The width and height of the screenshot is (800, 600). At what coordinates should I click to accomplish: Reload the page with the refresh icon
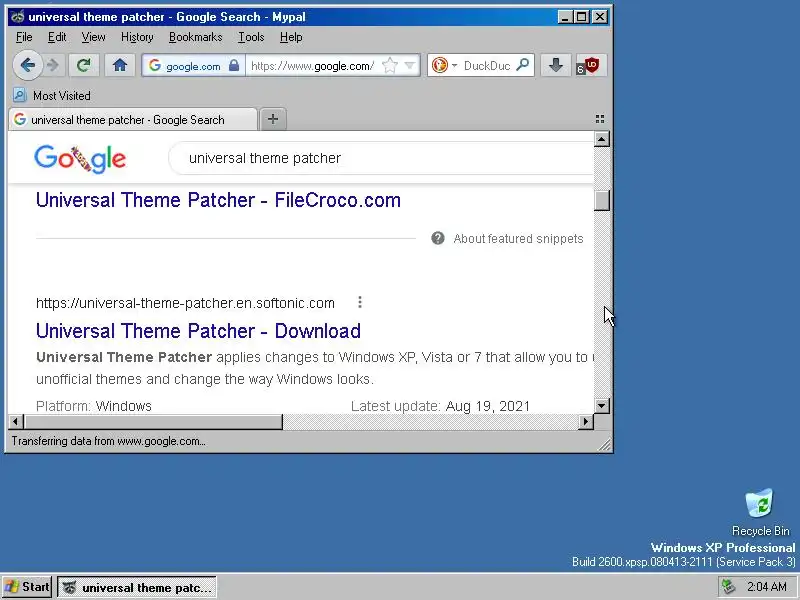tap(84, 65)
